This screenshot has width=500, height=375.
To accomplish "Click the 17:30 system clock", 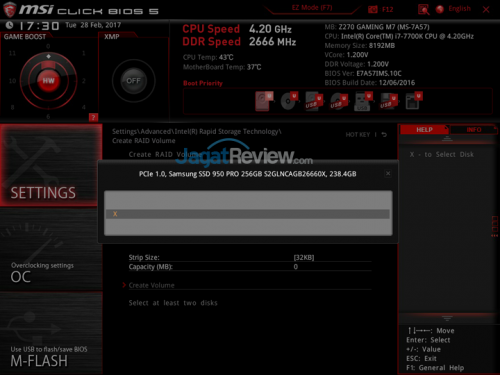I will coord(39,26).
